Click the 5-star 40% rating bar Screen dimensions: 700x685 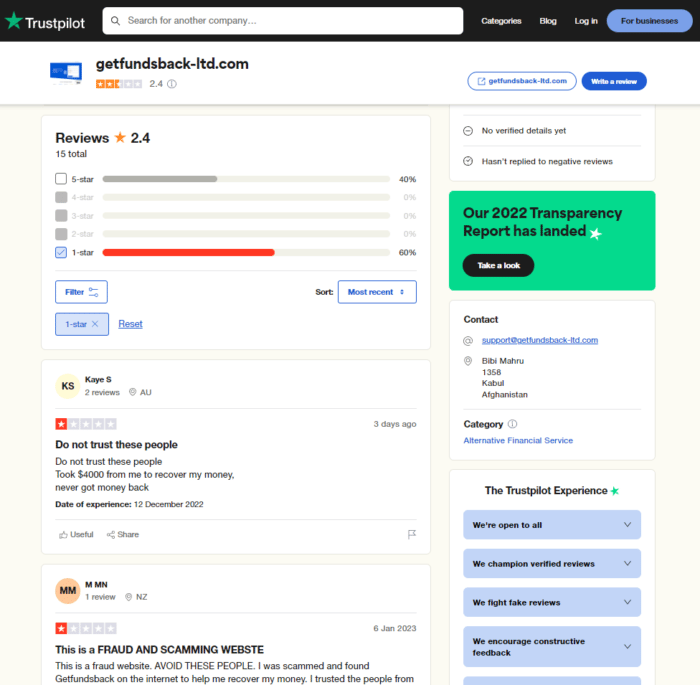point(246,179)
